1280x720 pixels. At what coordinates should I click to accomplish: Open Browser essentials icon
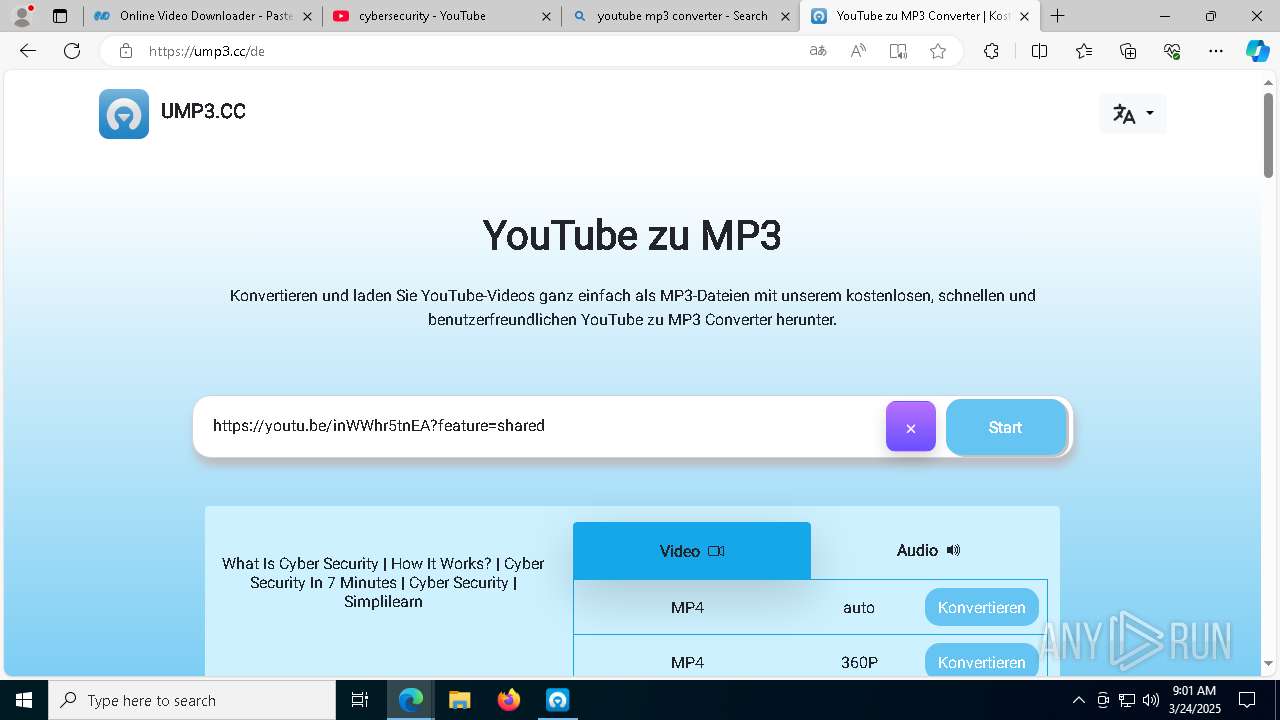1172,51
